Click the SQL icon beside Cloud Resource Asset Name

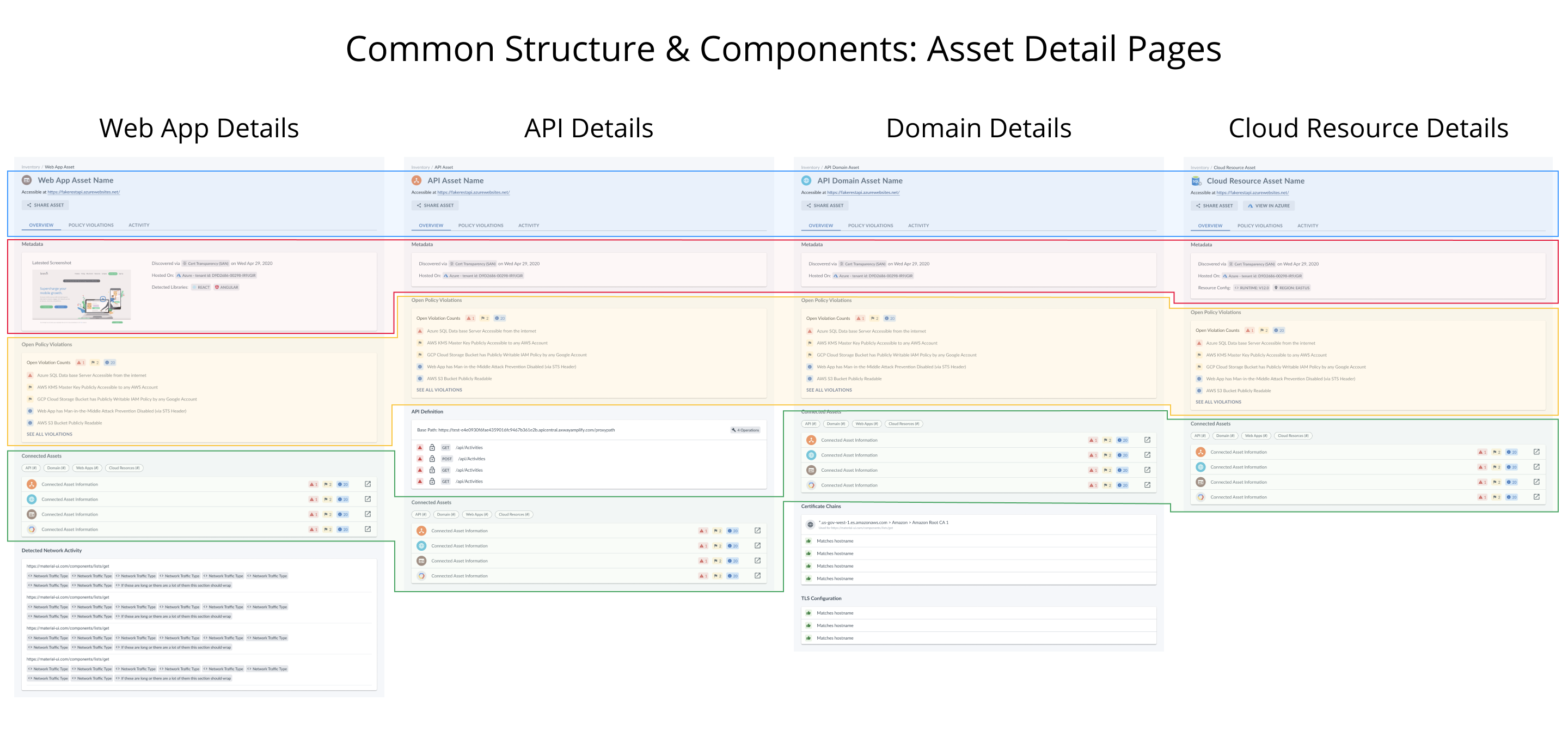(x=1196, y=181)
